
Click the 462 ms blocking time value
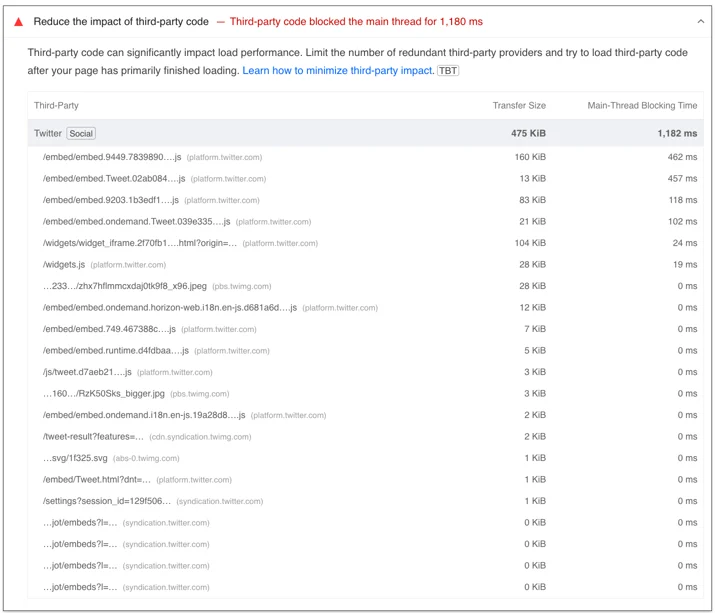(x=682, y=157)
